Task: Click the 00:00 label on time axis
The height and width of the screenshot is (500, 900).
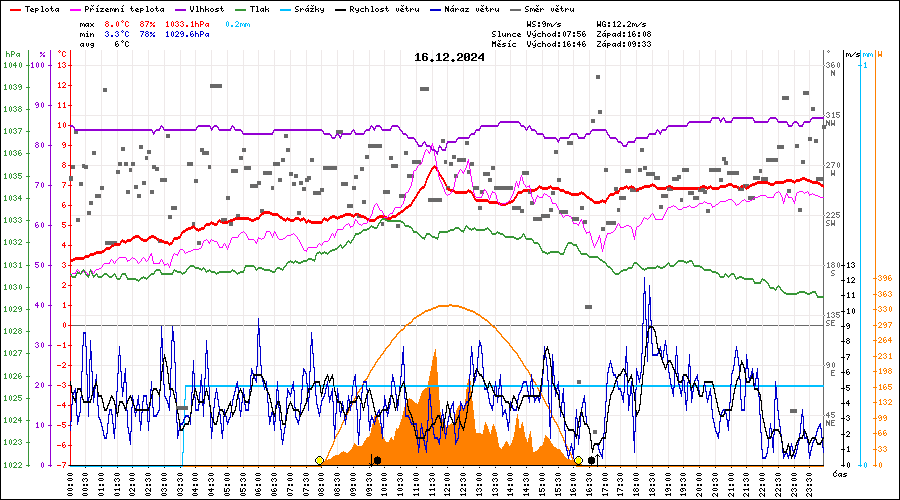Action: (70, 482)
